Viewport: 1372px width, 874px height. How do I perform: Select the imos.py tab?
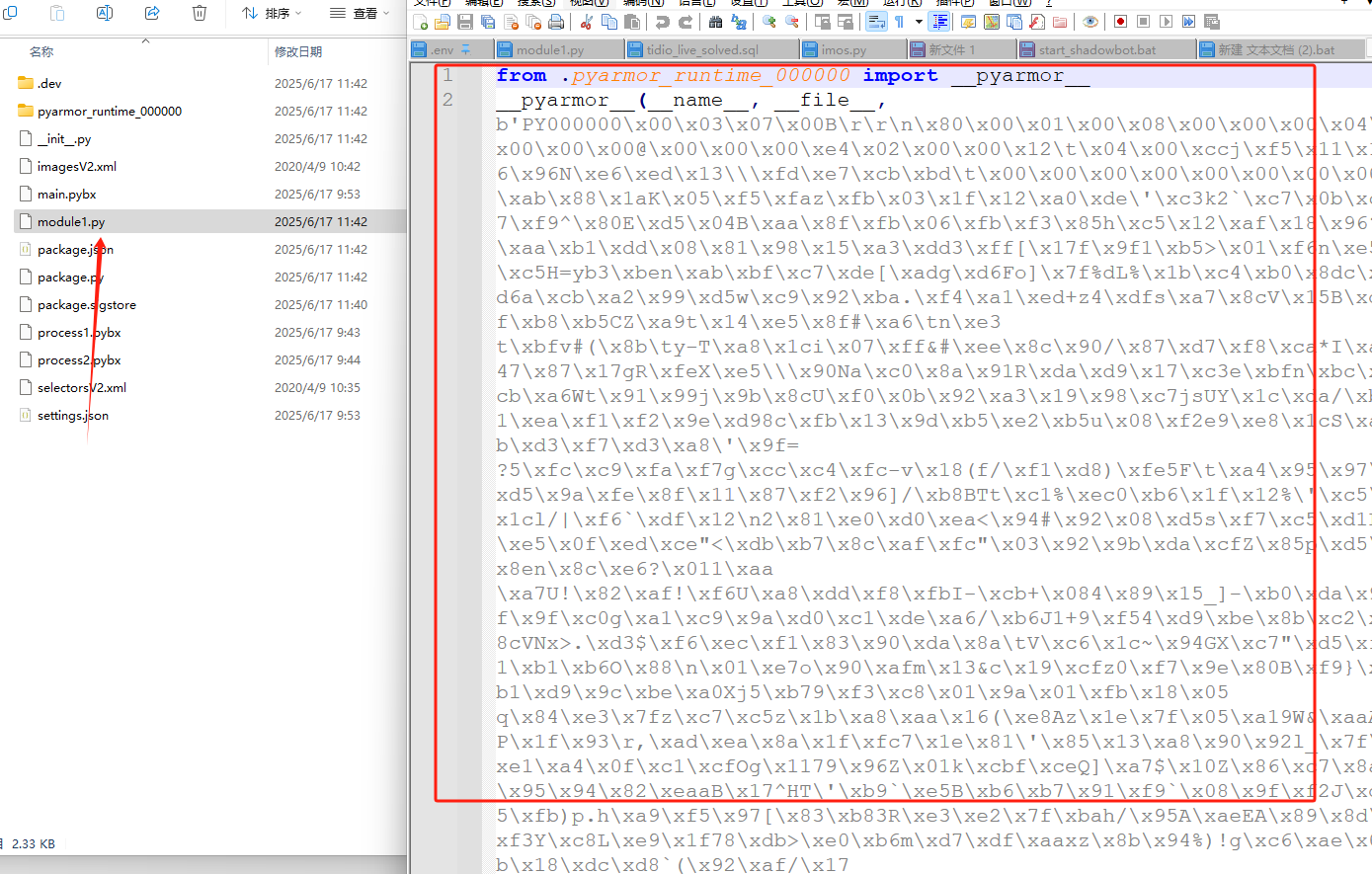coord(853,49)
